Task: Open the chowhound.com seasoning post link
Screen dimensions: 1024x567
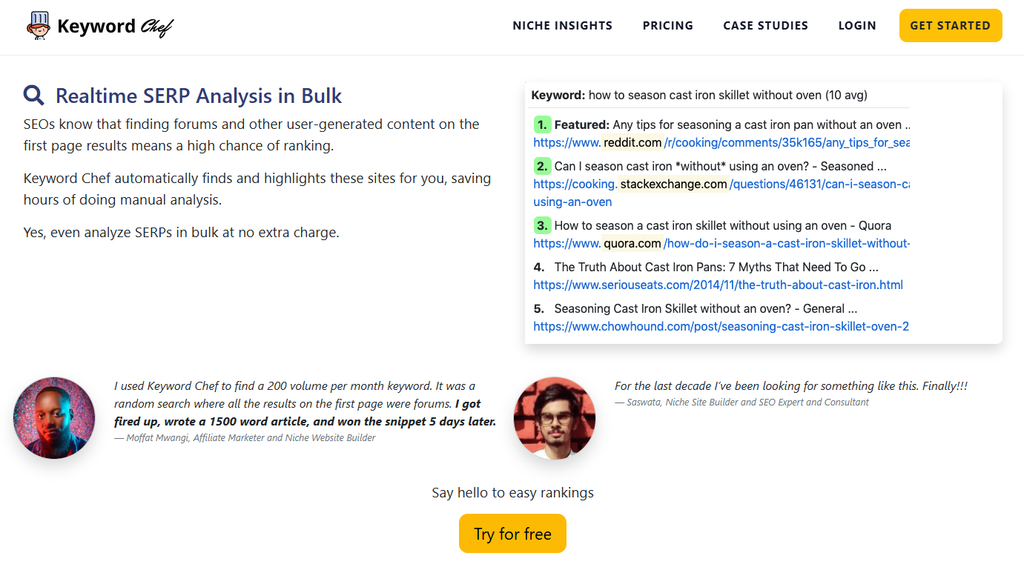Action: pyautogui.click(x=721, y=327)
